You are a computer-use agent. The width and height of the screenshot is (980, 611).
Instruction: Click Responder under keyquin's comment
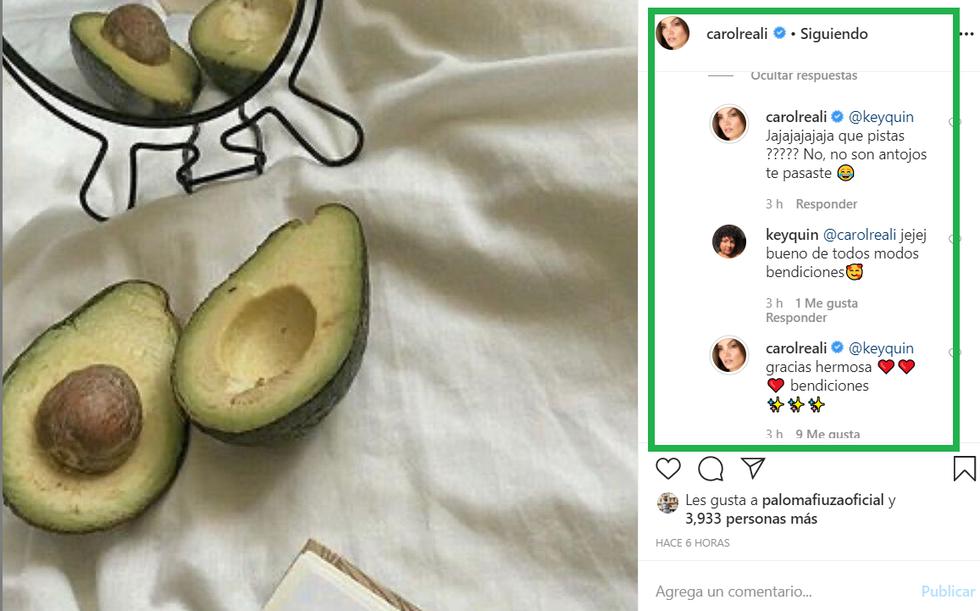tap(796, 318)
